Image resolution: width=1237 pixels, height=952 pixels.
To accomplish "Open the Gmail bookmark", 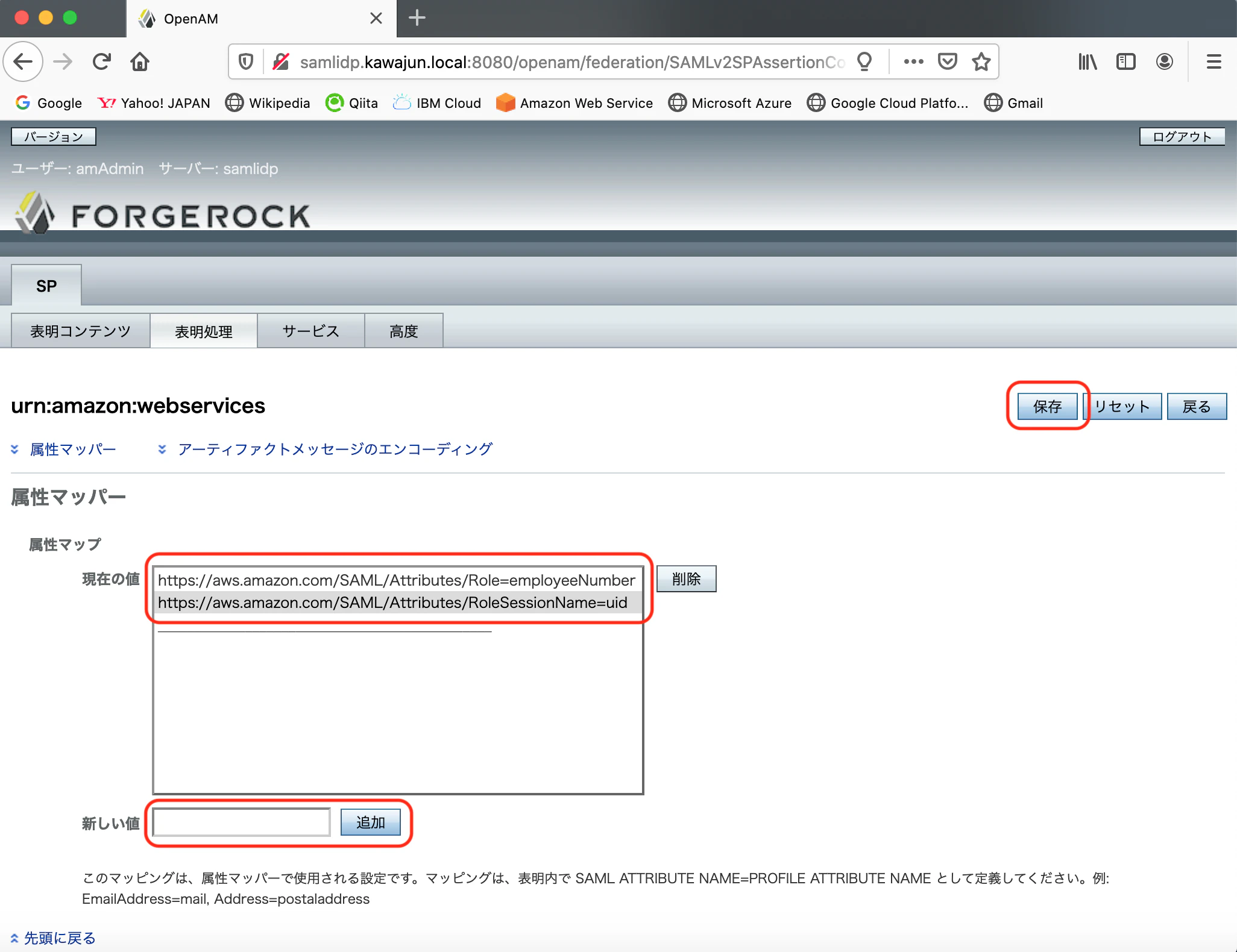I will [1013, 103].
